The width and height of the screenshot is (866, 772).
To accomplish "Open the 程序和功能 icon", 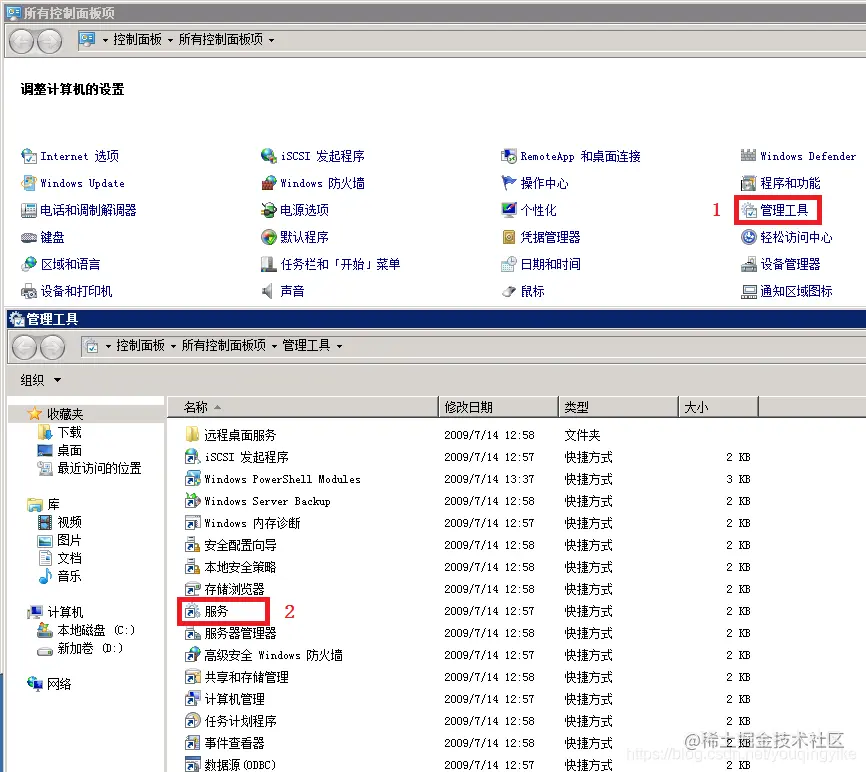I will (748, 183).
